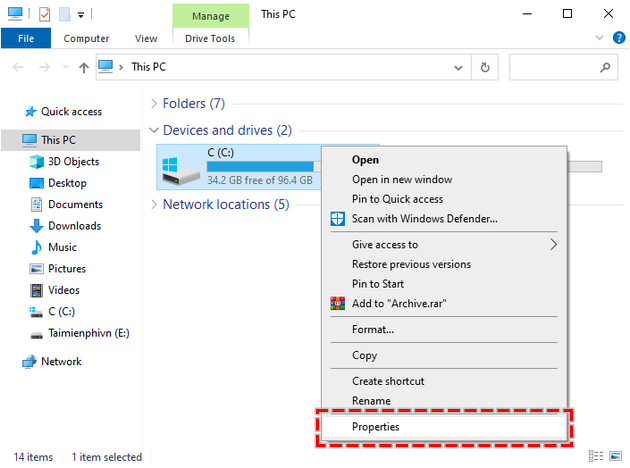Image resolution: width=630 pixels, height=468 pixels.
Task: Choose Add to "Archive.rar" in the context menu
Action: point(444,304)
